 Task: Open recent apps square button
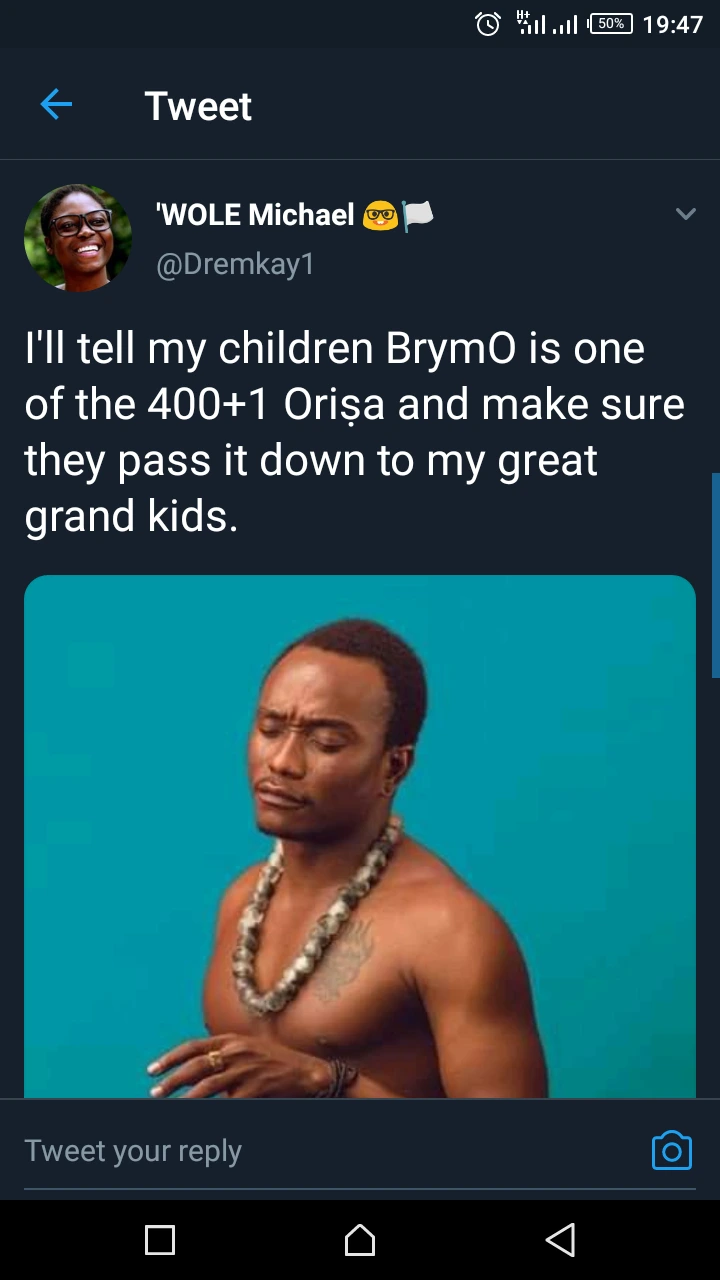(160, 1240)
